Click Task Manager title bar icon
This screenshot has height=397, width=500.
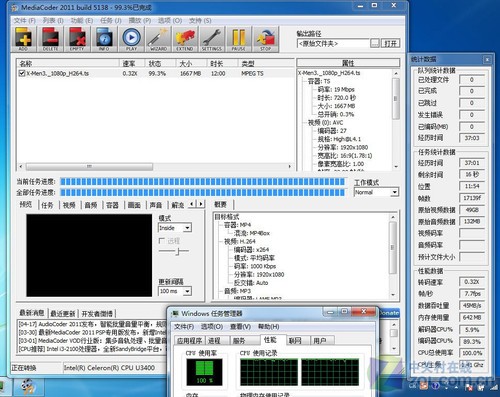point(175,314)
